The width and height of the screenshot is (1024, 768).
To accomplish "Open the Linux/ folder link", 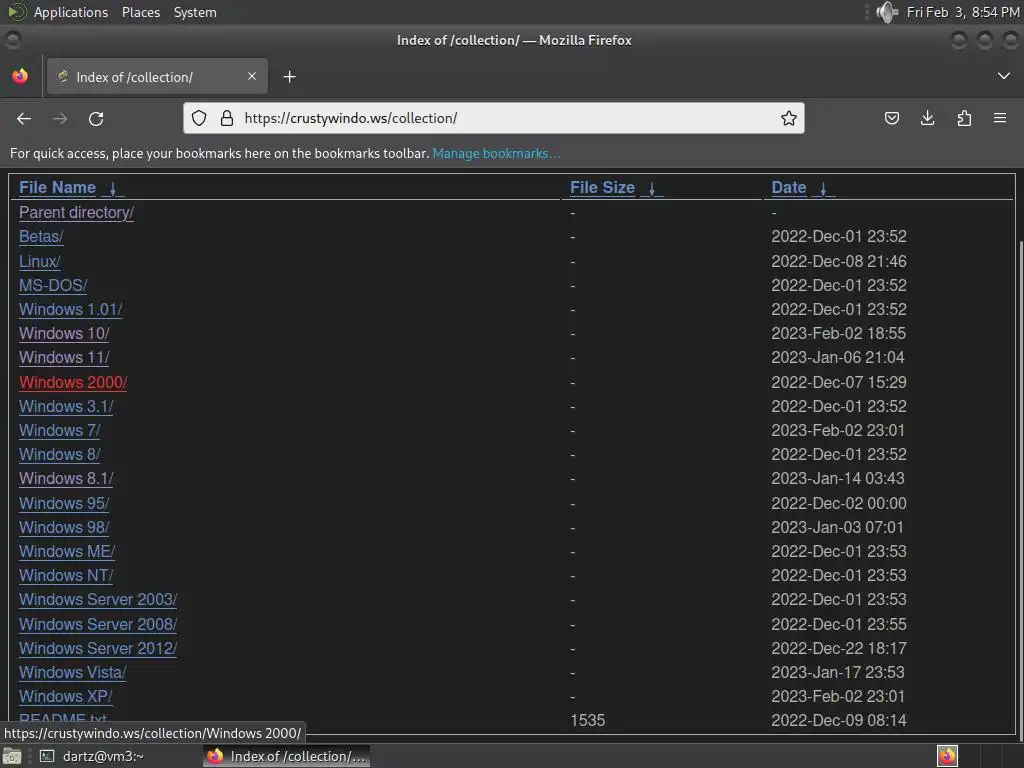I will click(x=40, y=261).
